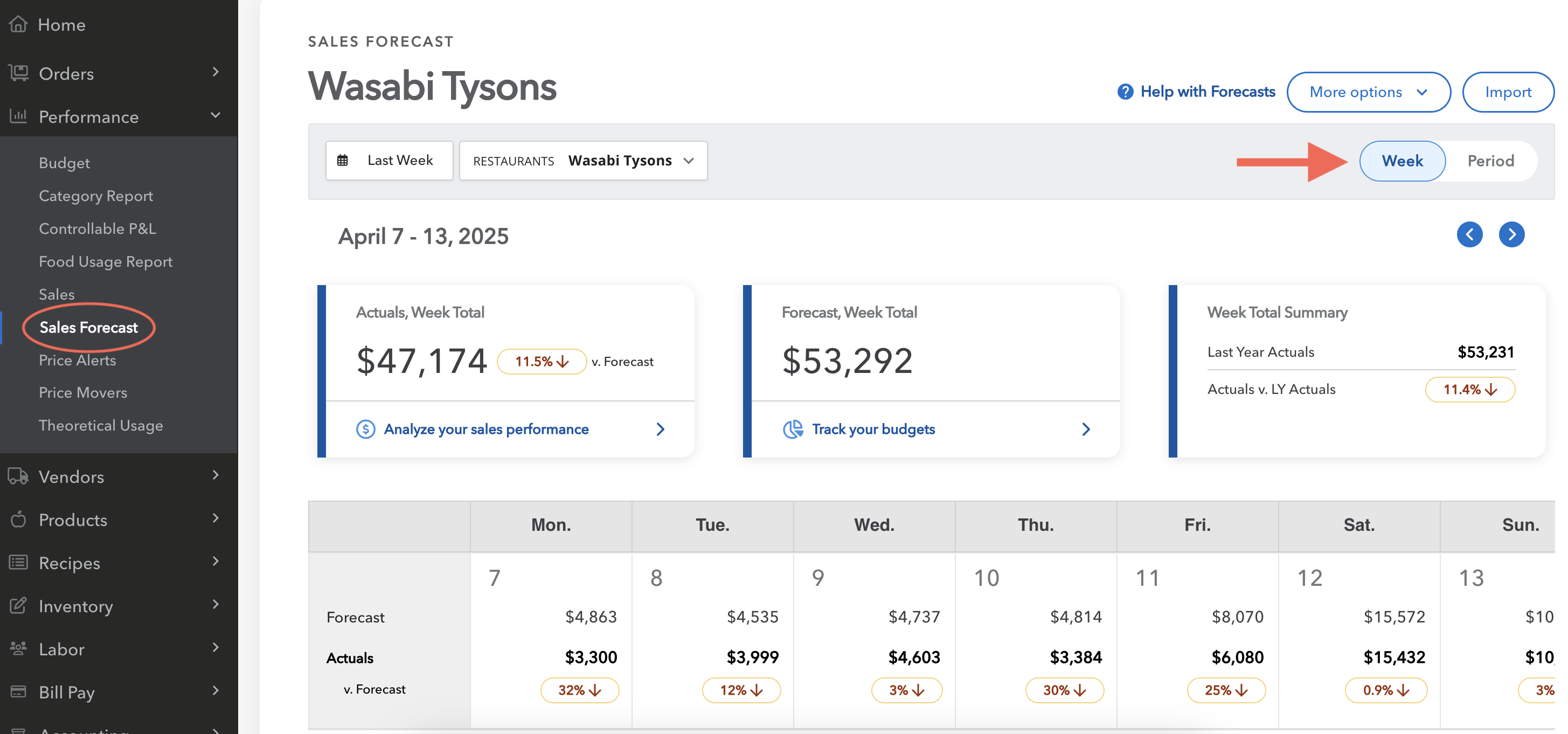Go to previous week arrow button
1568x734 pixels.
click(x=1469, y=235)
